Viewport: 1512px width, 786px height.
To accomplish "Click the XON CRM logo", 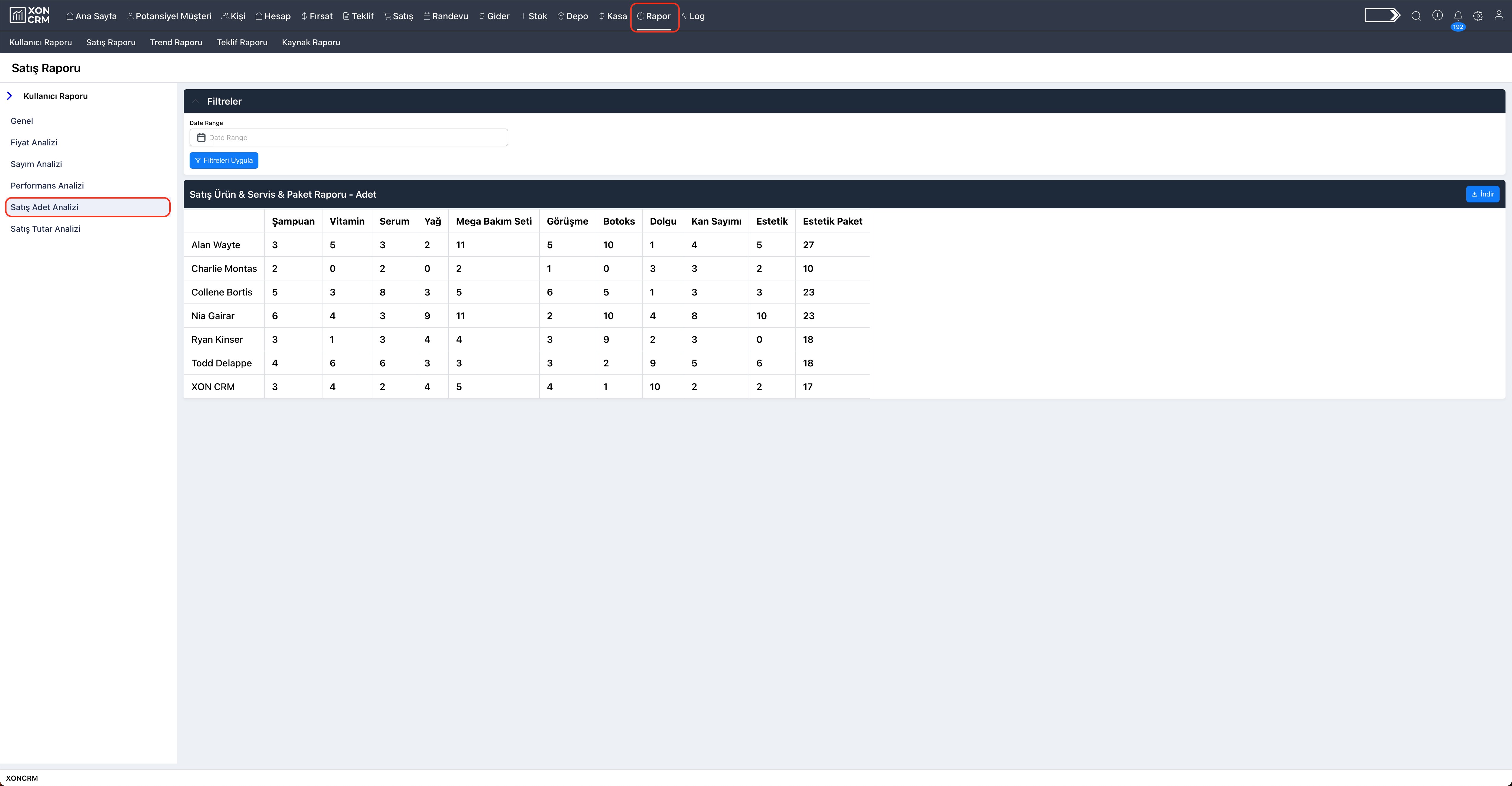I will 30,15.
